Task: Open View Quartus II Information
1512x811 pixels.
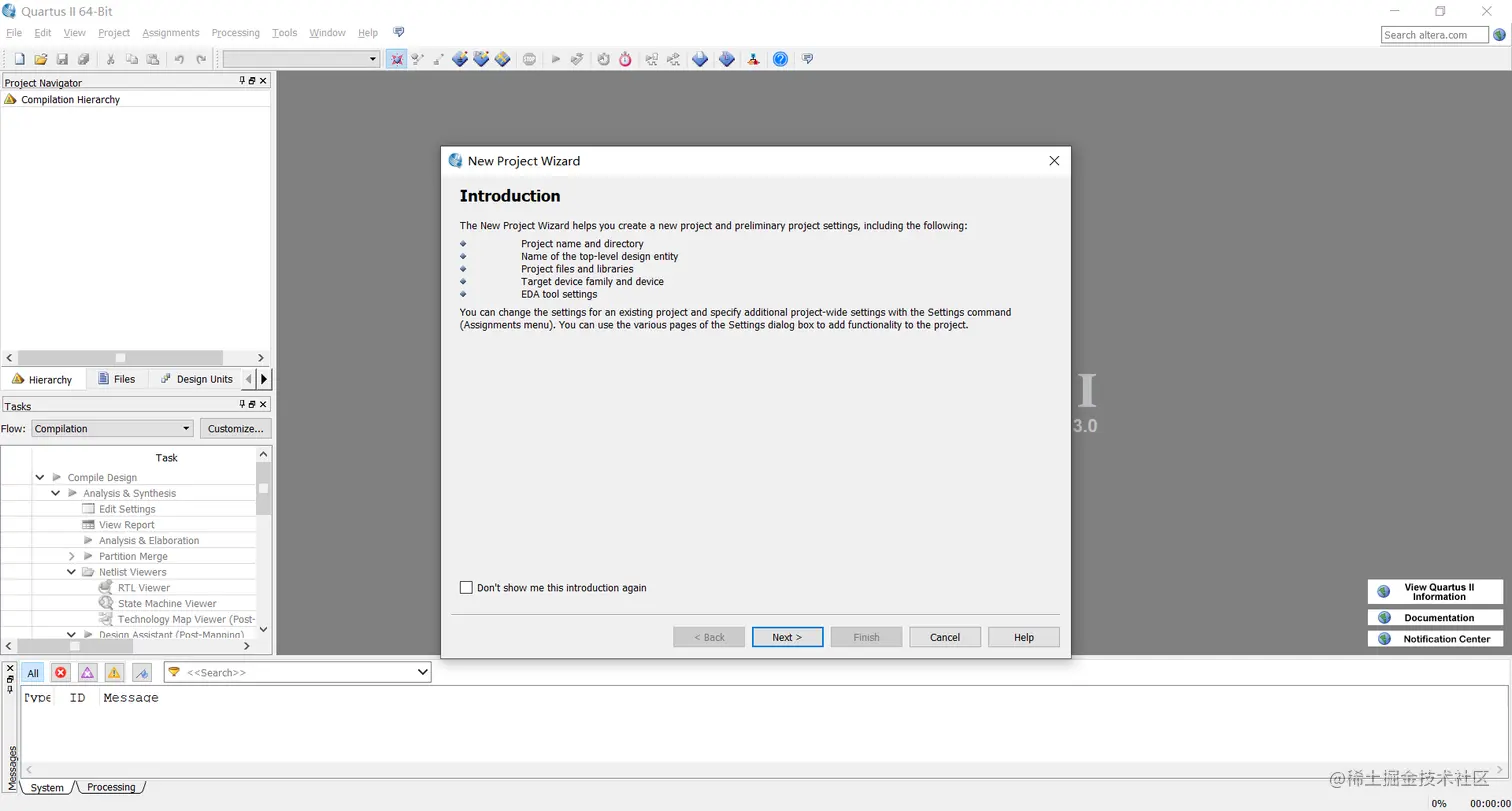Action: [x=1435, y=591]
